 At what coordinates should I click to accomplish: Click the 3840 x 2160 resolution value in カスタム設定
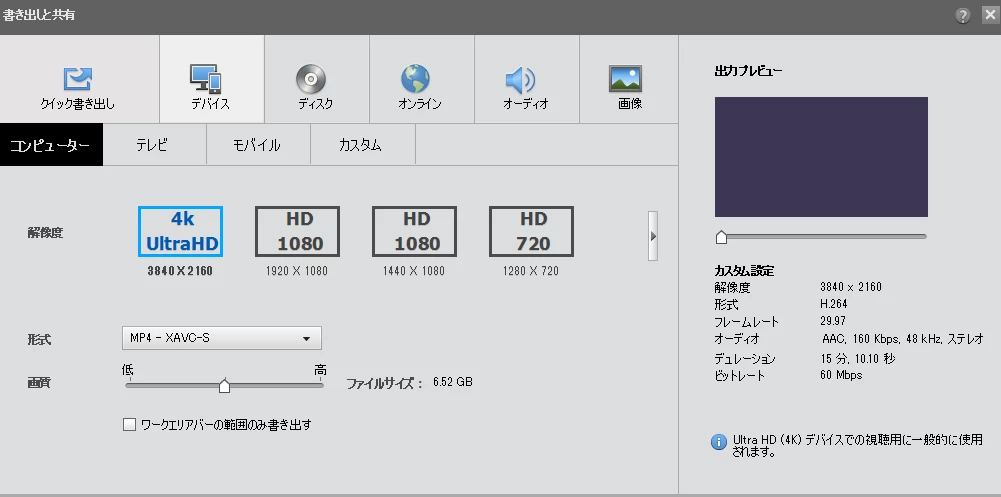click(x=850, y=287)
